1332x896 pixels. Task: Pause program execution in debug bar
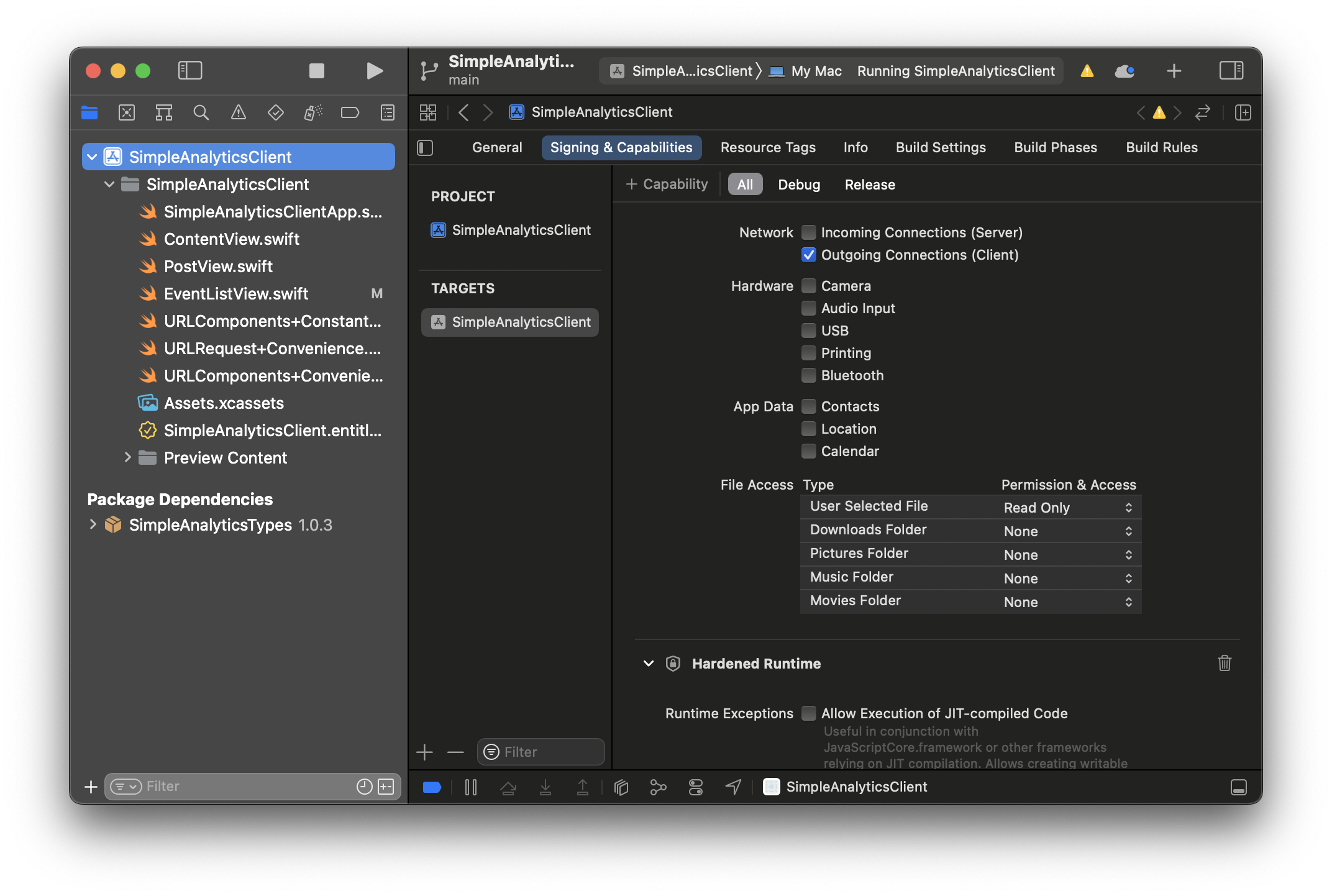(x=471, y=787)
